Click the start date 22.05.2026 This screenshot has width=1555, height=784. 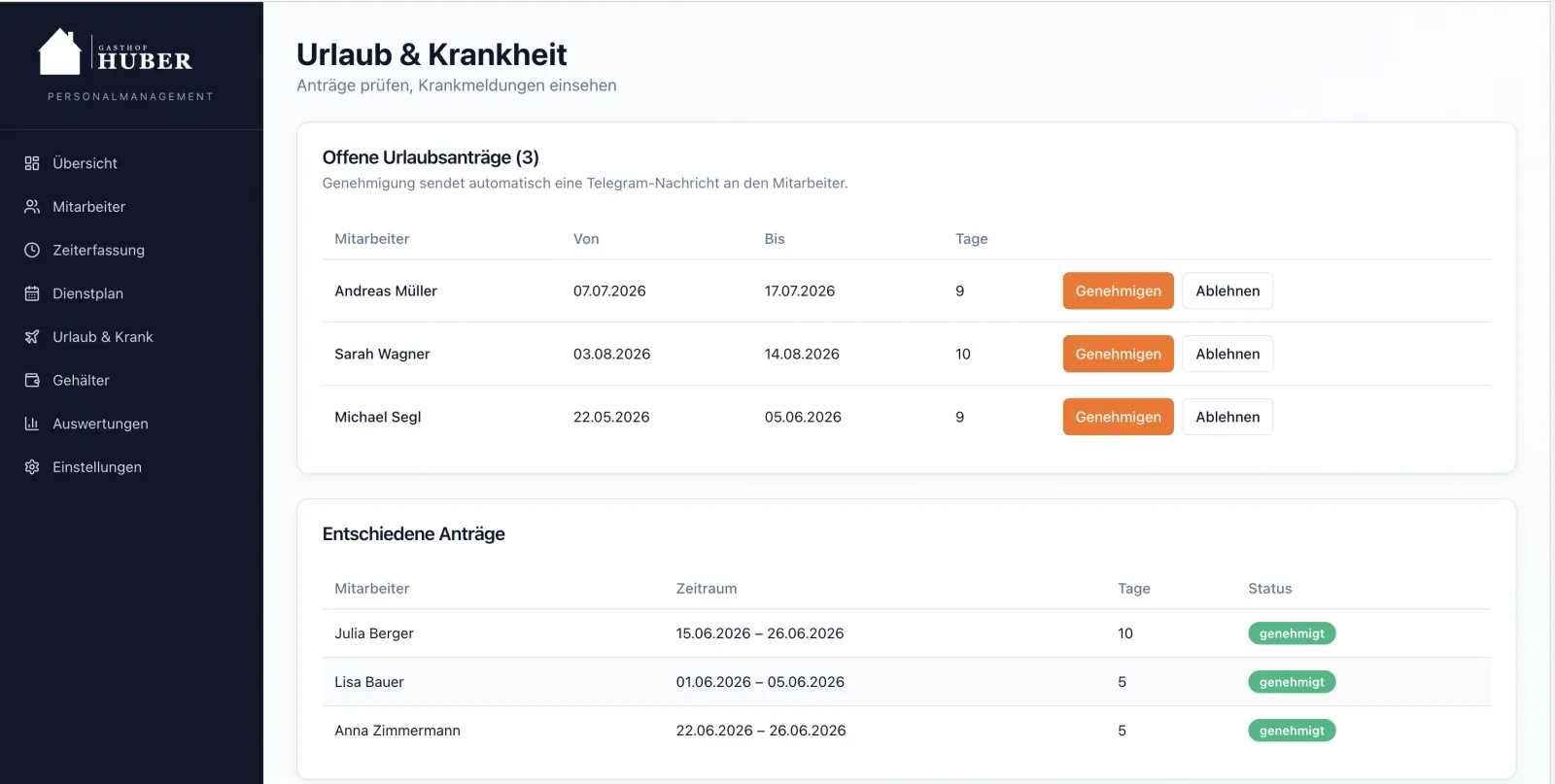point(611,417)
